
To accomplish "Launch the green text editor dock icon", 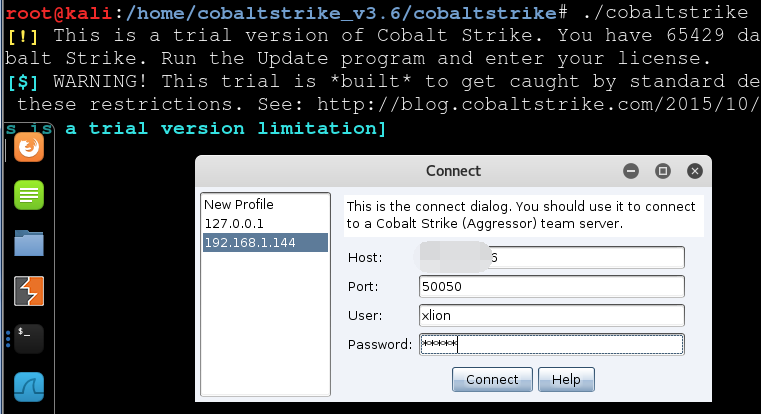I will tap(29, 195).
